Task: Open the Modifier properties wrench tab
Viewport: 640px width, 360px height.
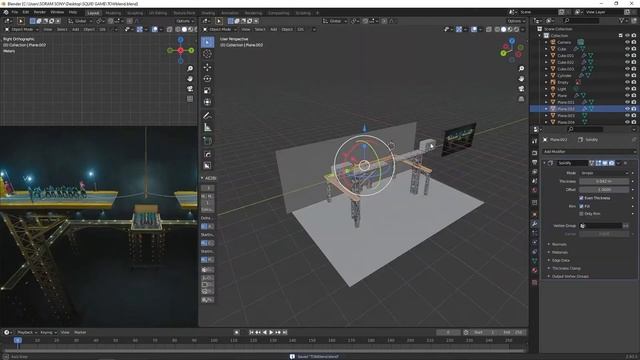Action: (535, 224)
